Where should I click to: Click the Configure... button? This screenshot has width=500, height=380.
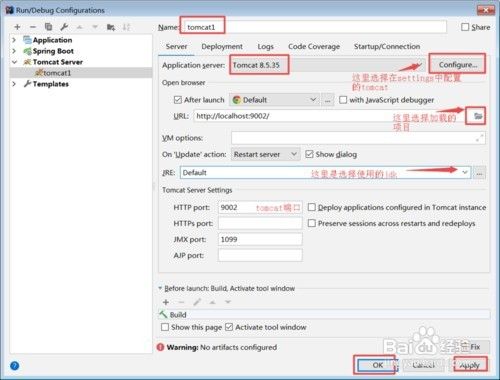458,65
